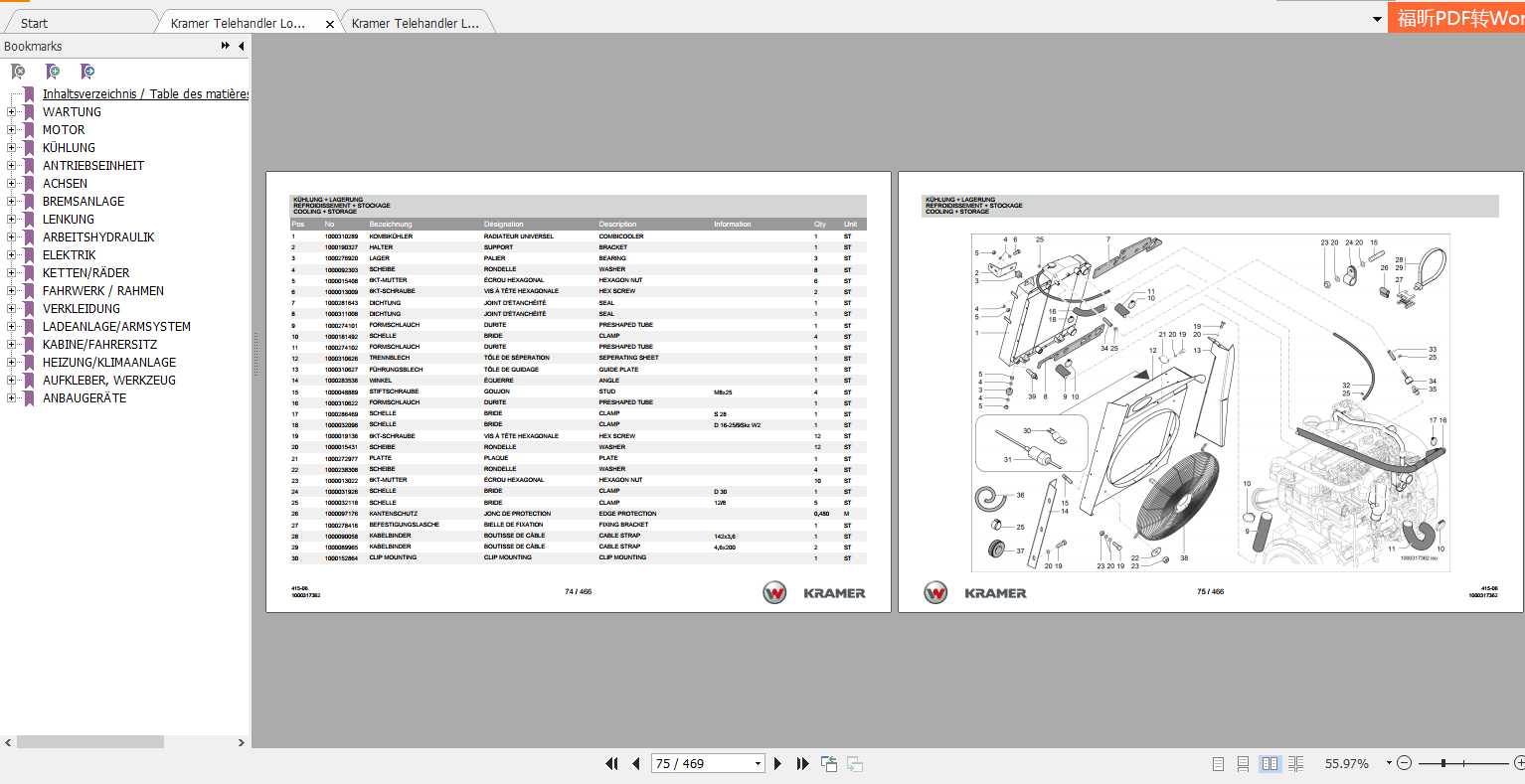The image size is (1525, 784).
Task: Open the Inhaltsverzeichnis bookmark link
Action: (x=145, y=94)
